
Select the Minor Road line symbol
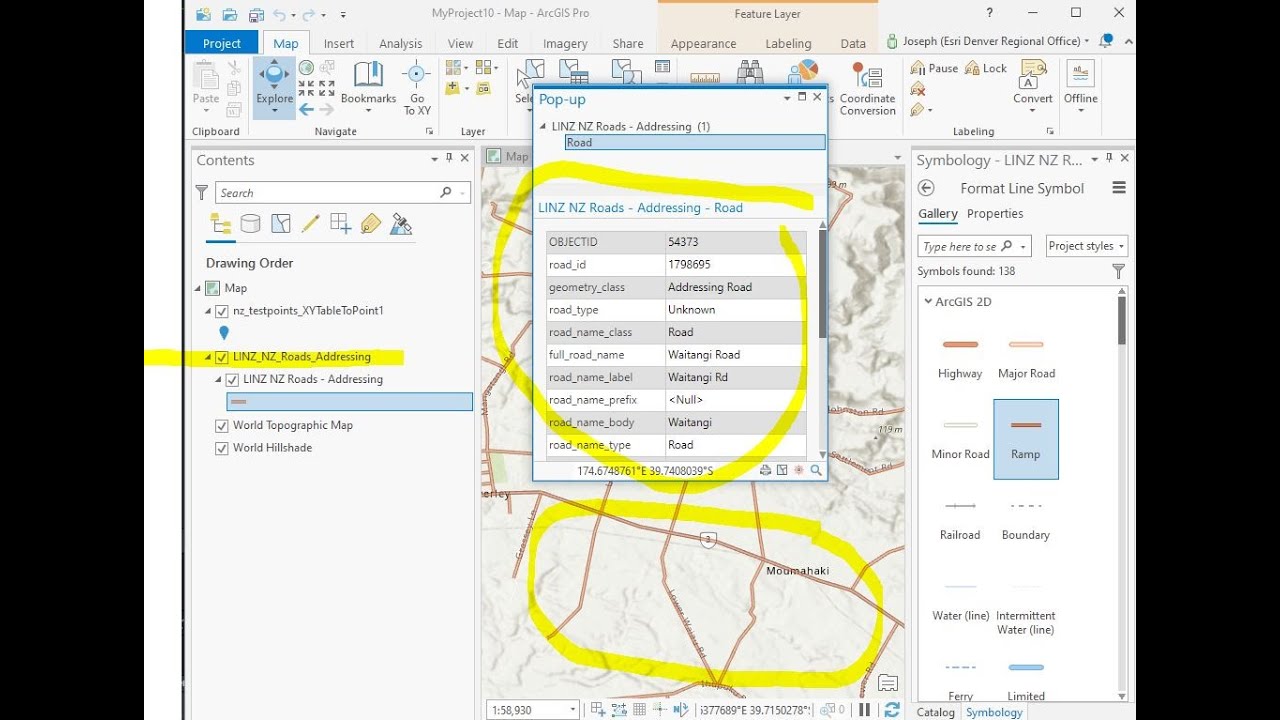click(960, 439)
